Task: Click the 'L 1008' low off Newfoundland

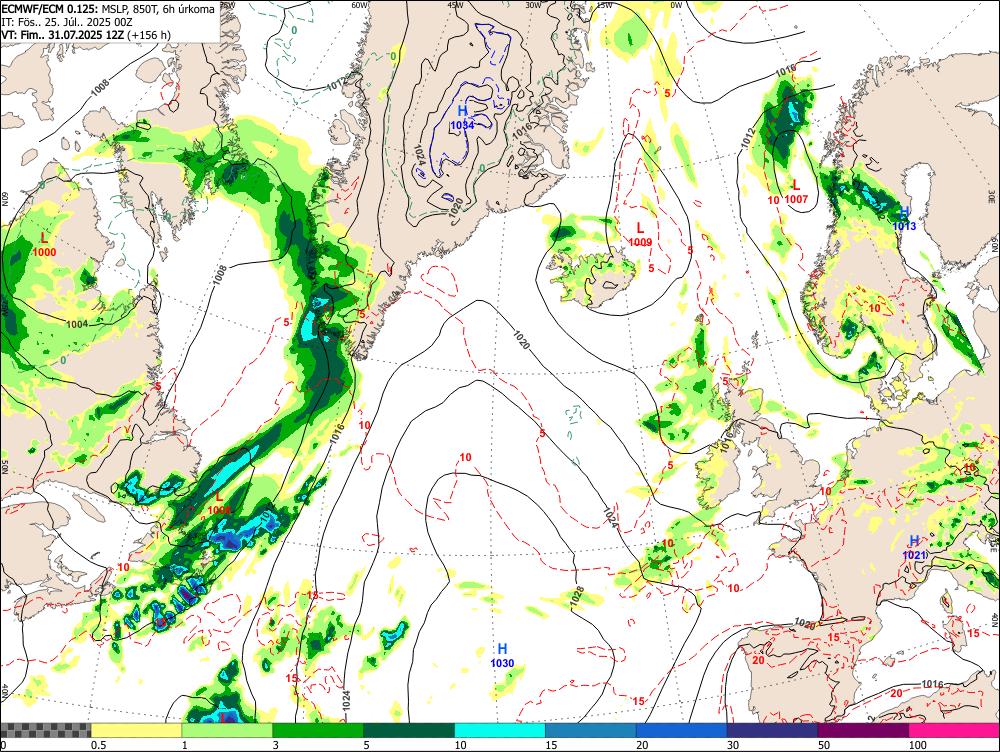Action: [219, 503]
